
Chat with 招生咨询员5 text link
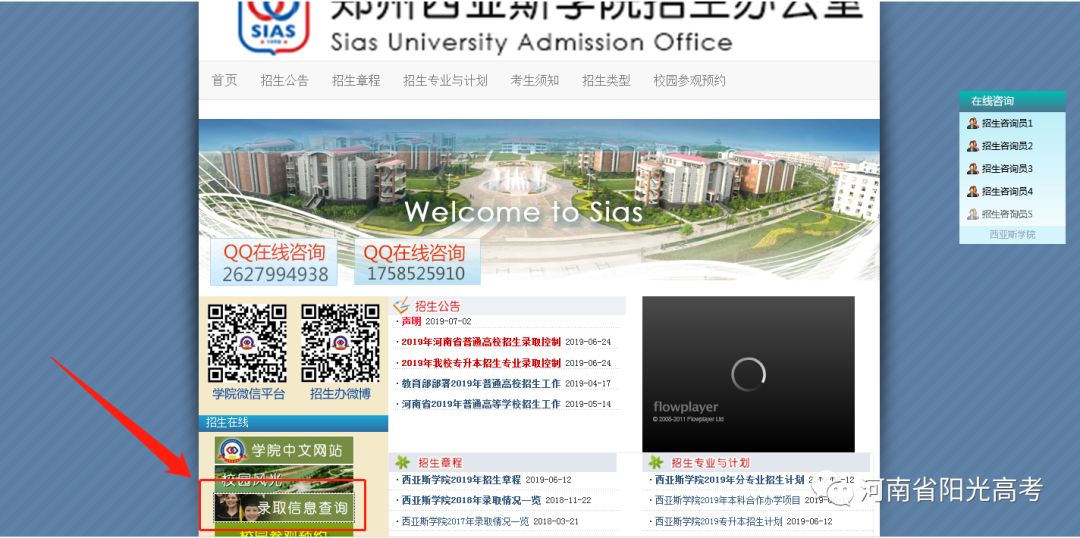[1008, 214]
